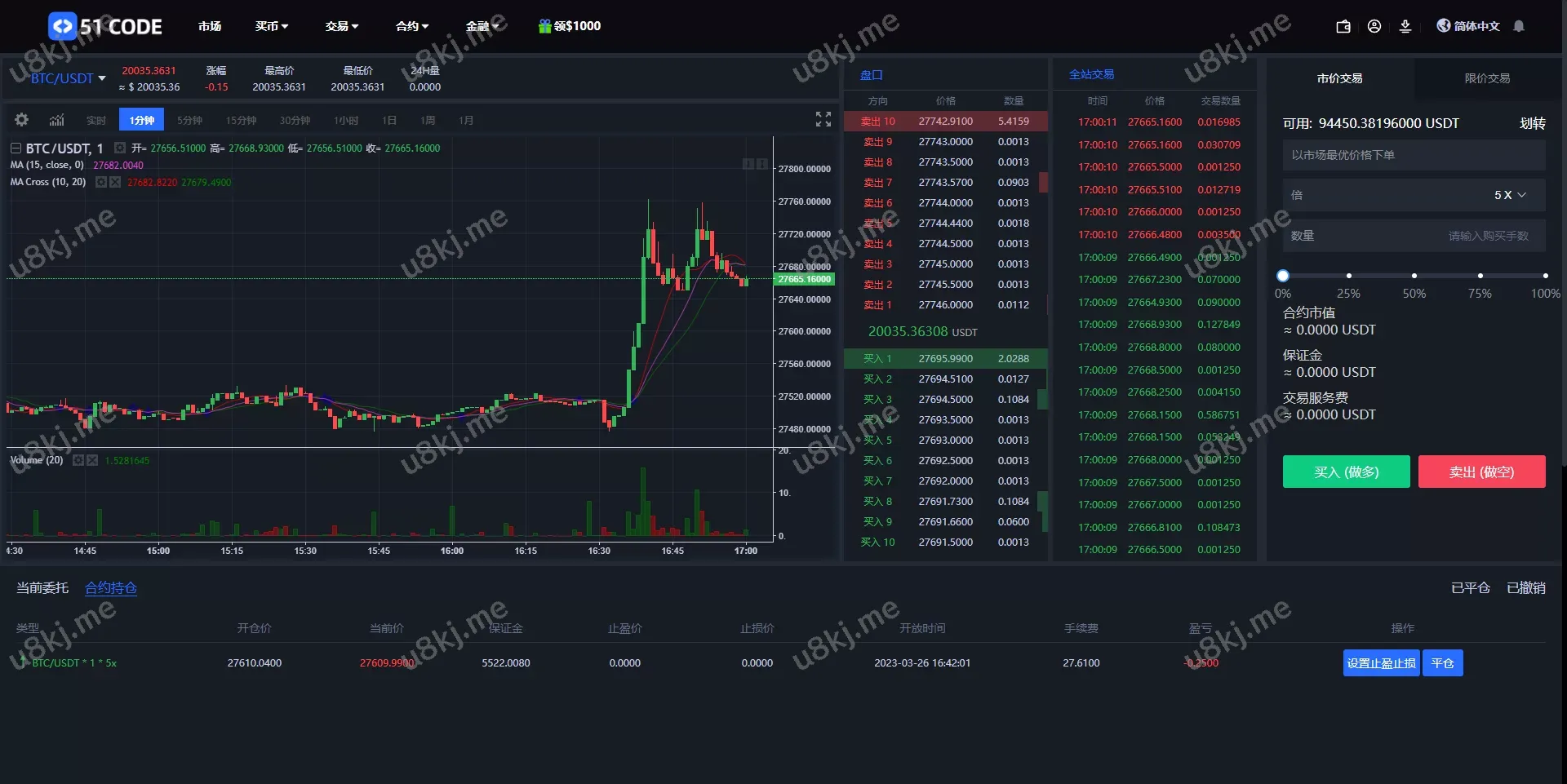Switch to the 限价交易 tab
The width and height of the screenshot is (1567, 784).
pyautogui.click(x=1487, y=78)
